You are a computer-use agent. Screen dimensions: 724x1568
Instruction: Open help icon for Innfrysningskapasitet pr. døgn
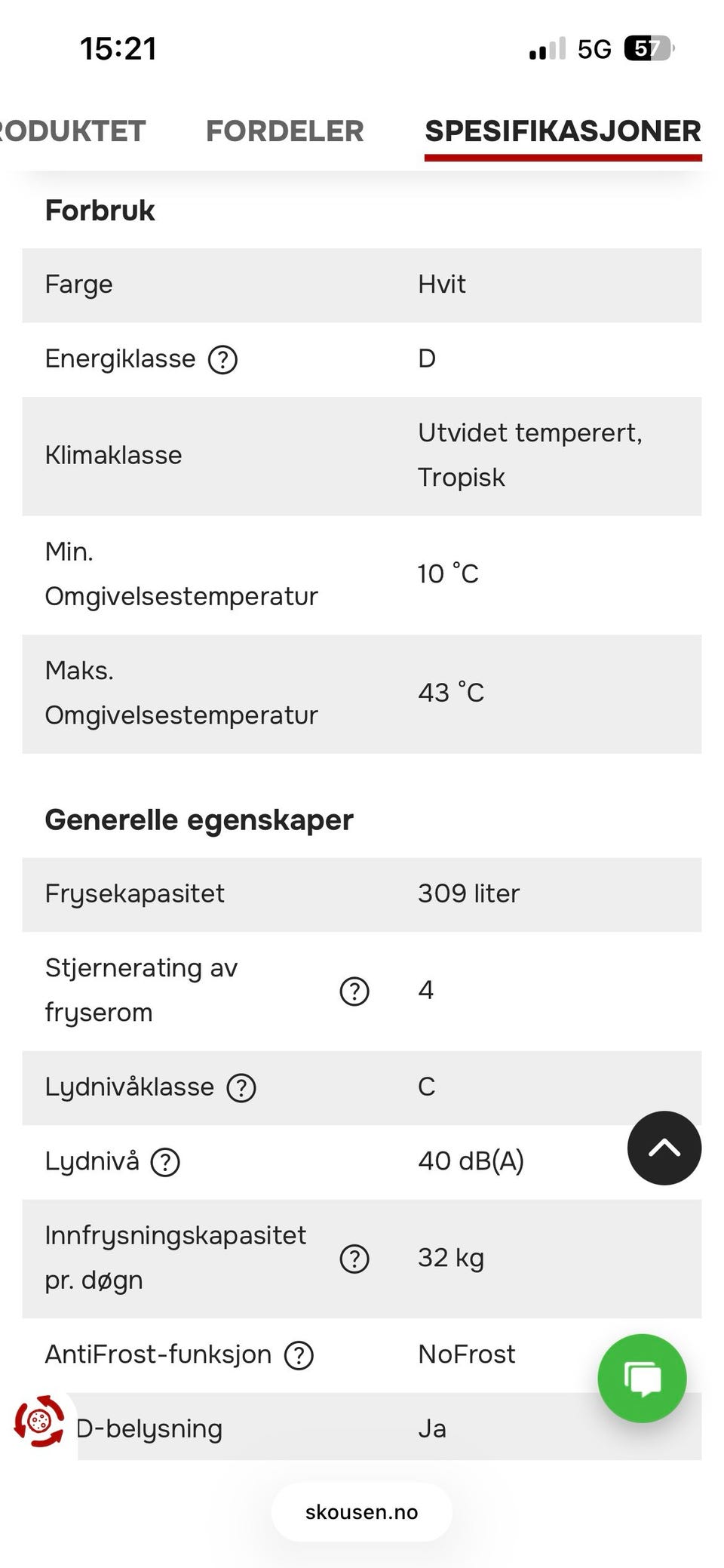pyautogui.click(x=354, y=1259)
